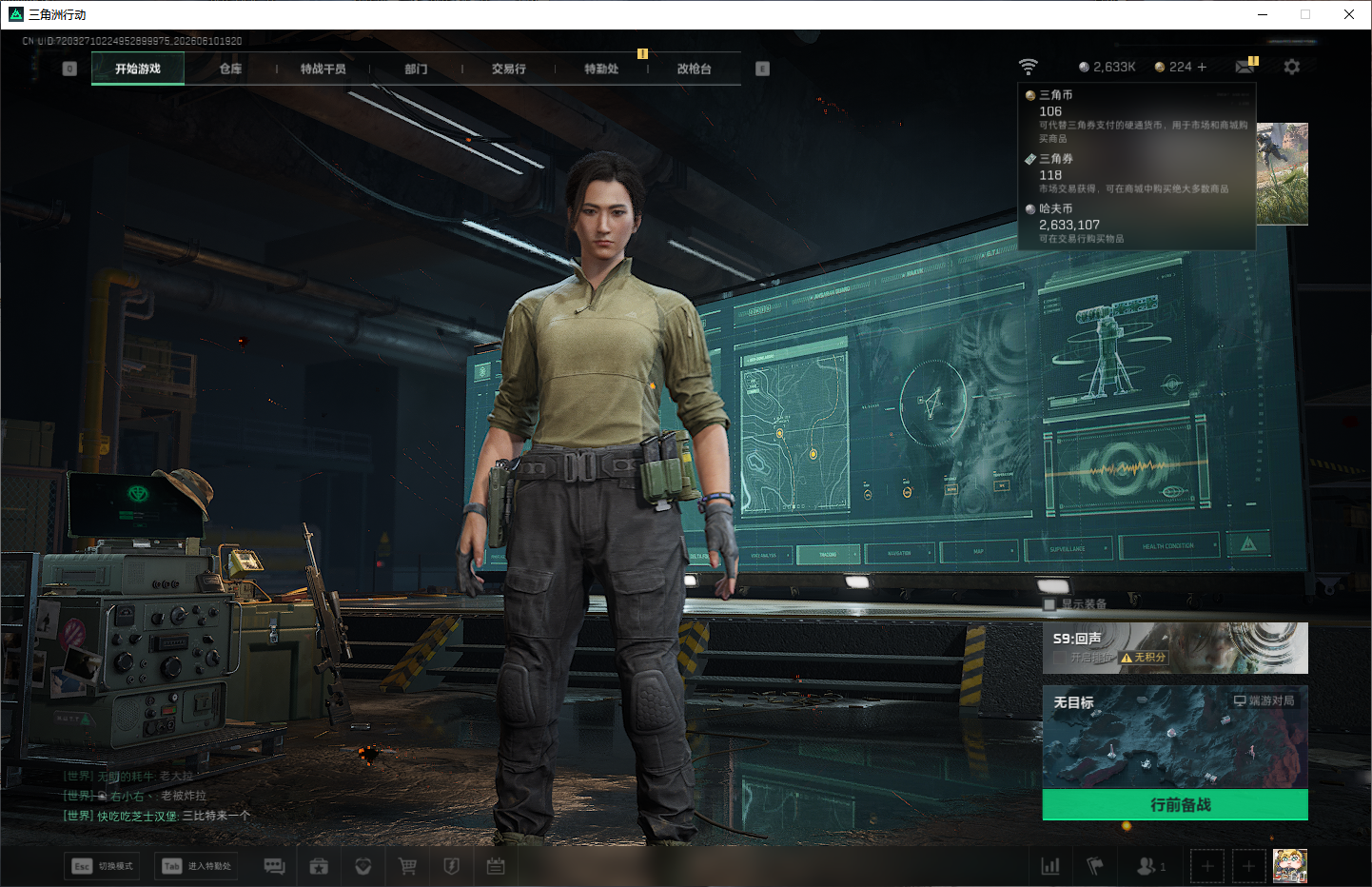The image size is (1372, 887).
Task: Invite a teammate via the first plus slot
Action: tap(1207, 866)
